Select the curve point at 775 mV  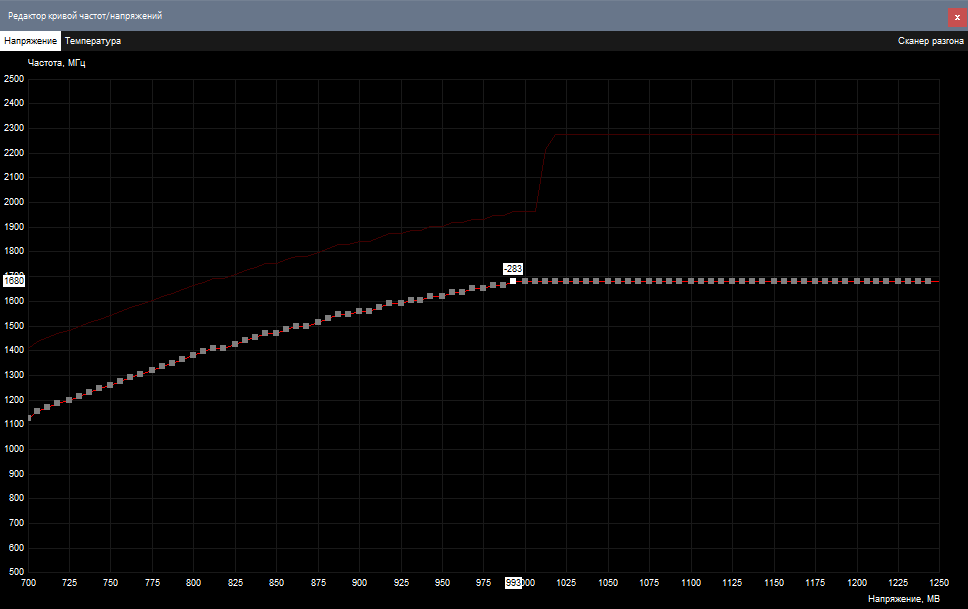[x=152, y=370]
